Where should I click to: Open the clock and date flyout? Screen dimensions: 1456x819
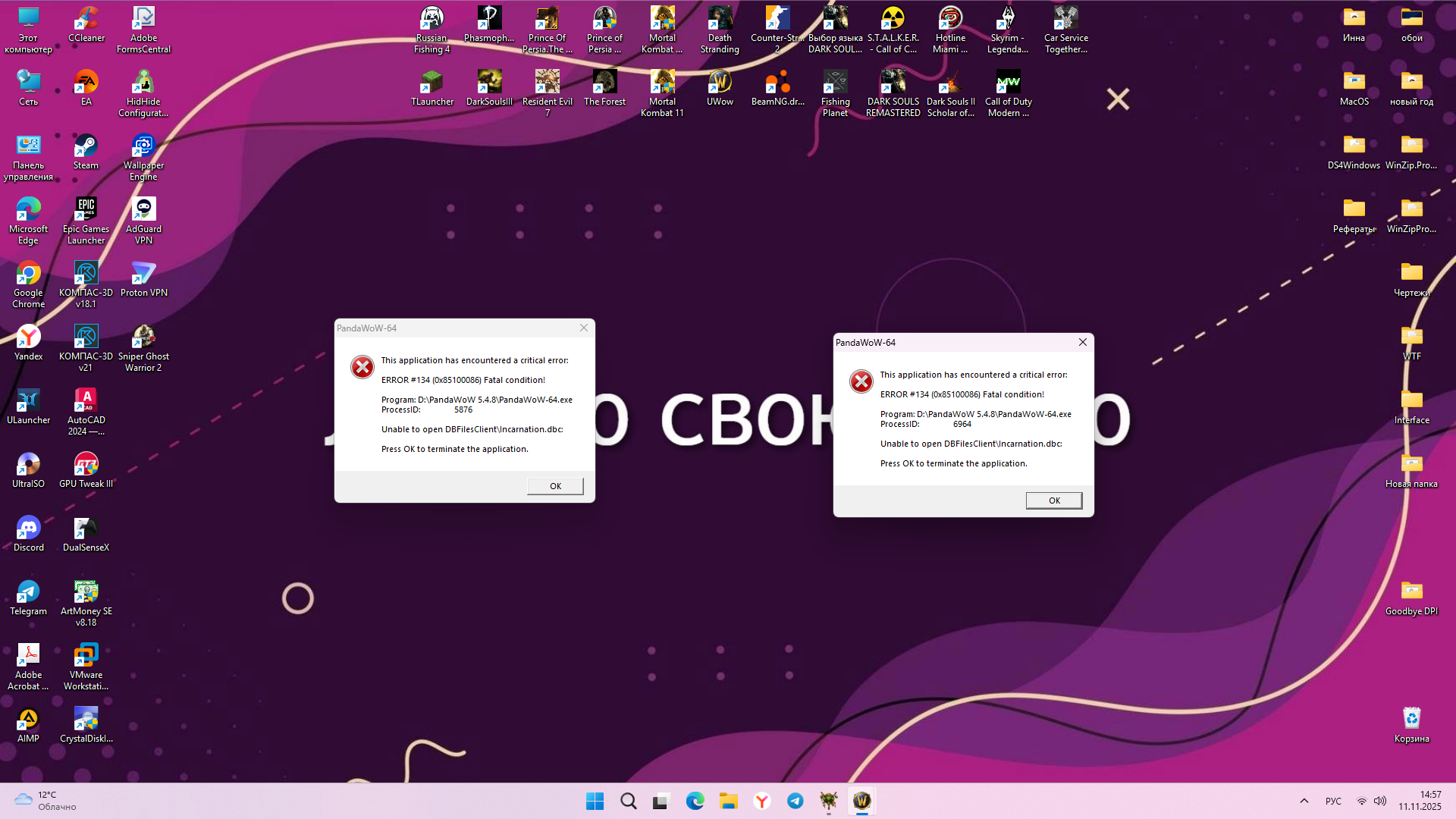pyautogui.click(x=1420, y=801)
